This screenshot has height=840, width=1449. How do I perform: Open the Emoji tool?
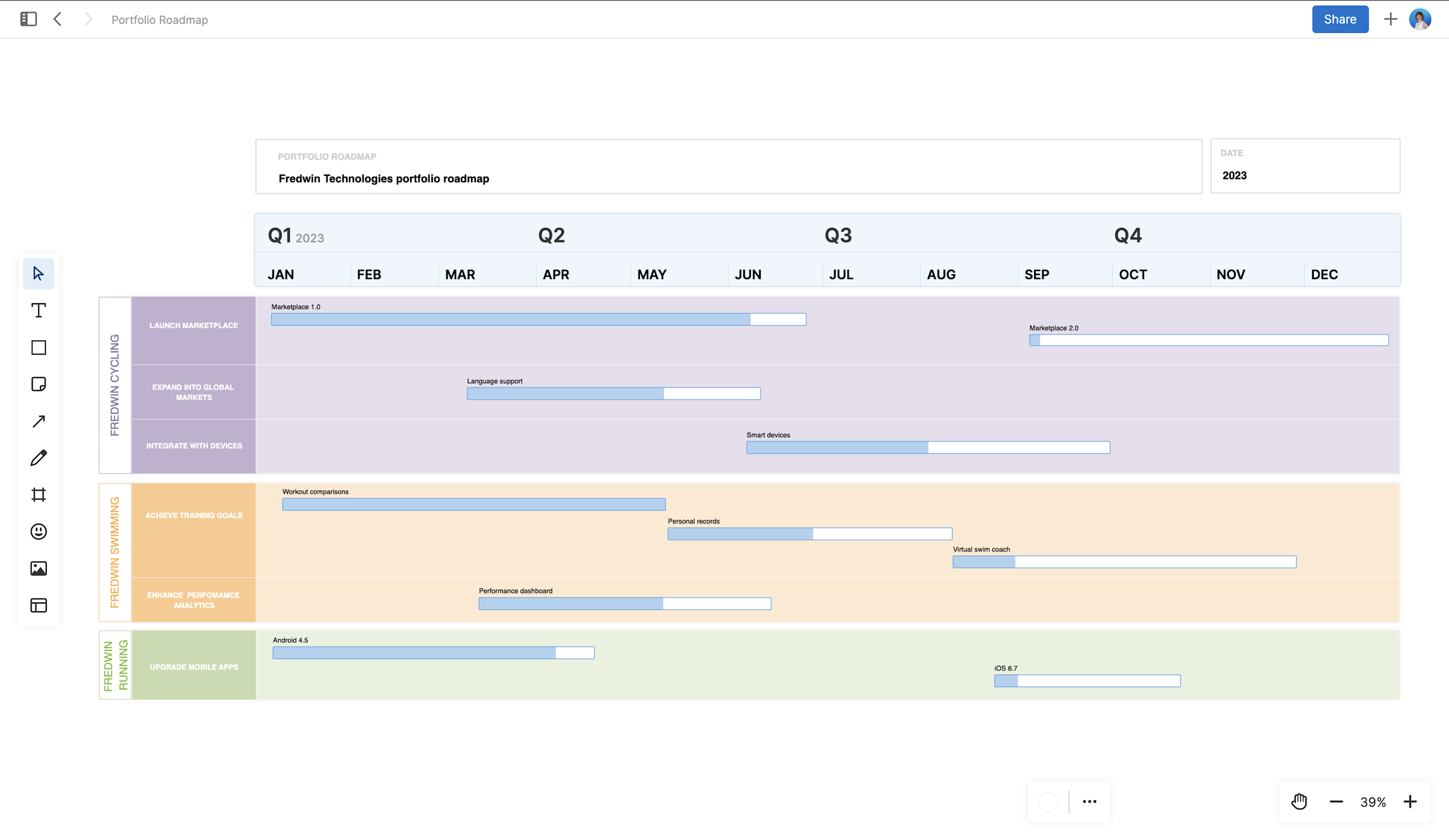38,532
